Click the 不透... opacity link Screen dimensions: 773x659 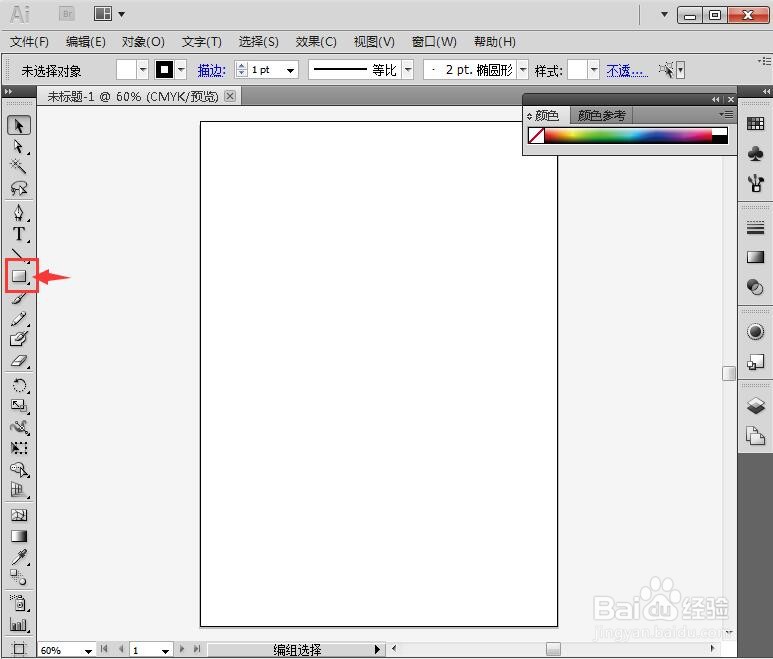pos(627,71)
